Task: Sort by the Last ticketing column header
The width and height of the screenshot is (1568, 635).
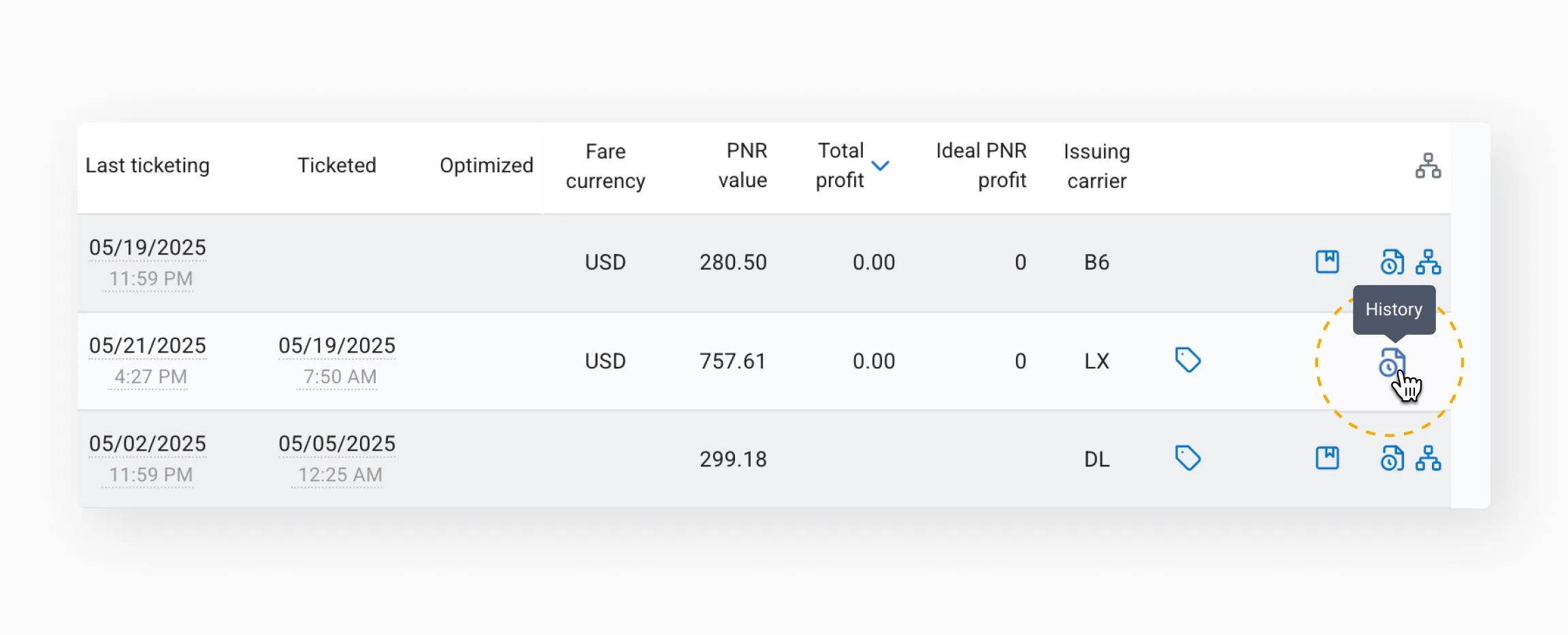Action: pyautogui.click(x=148, y=165)
